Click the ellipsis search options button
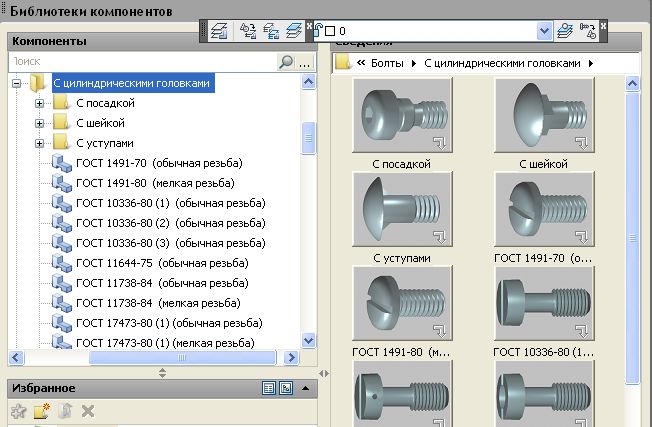Viewport: 652px width, 427px height. (304, 62)
